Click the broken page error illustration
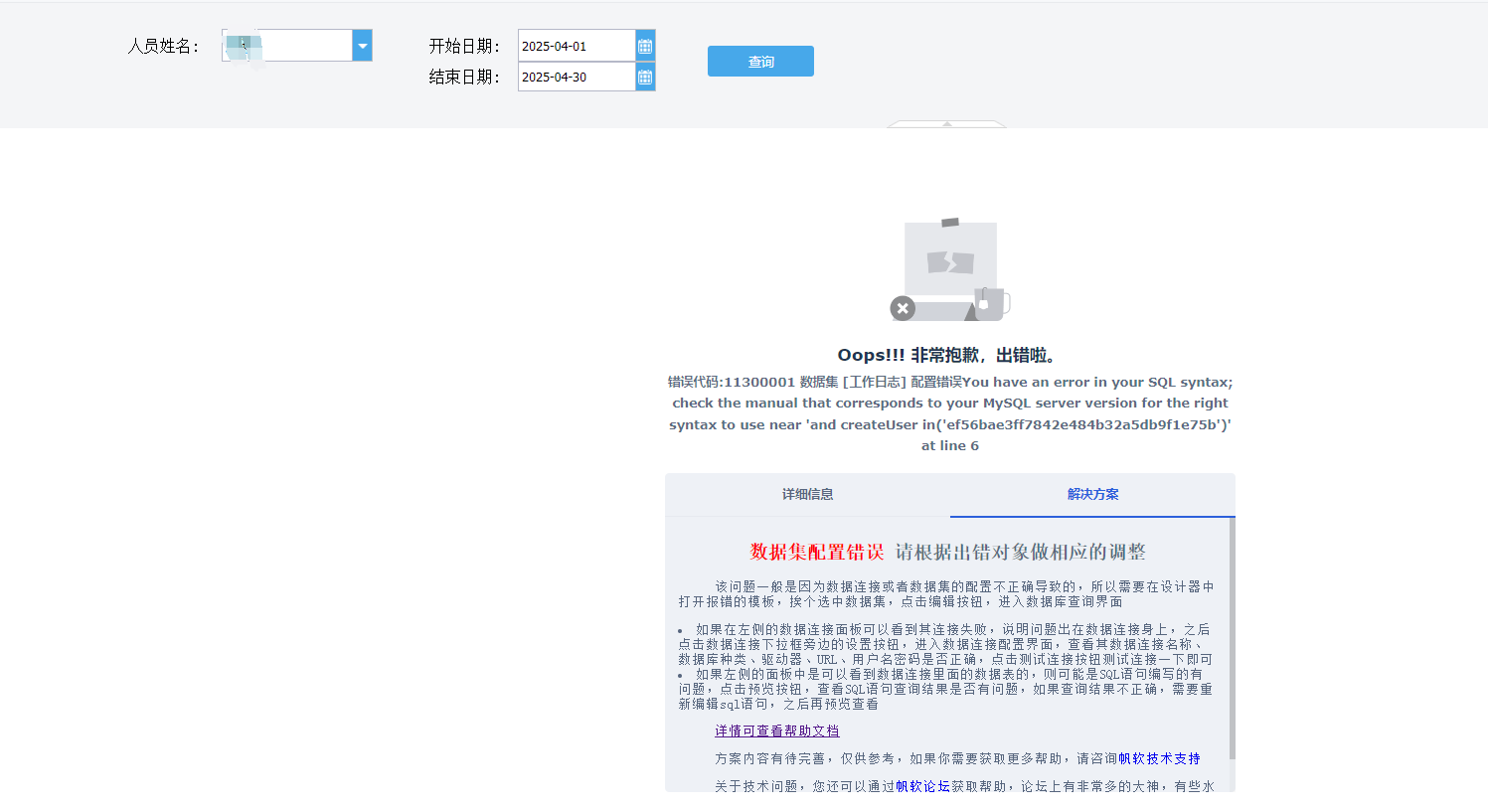This screenshot has width=1488, height=812. [950, 269]
